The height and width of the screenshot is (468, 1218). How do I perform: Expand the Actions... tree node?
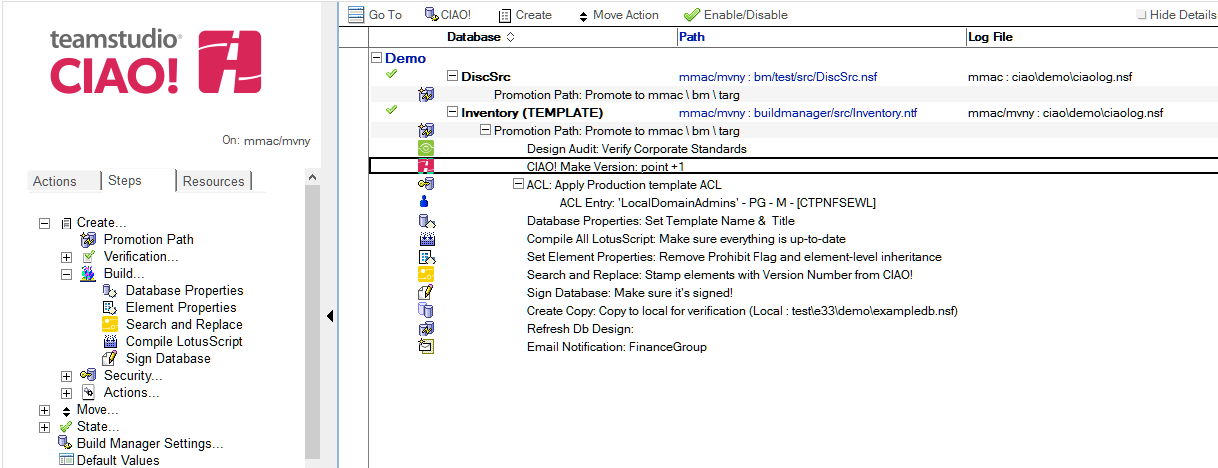coord(66,393)
